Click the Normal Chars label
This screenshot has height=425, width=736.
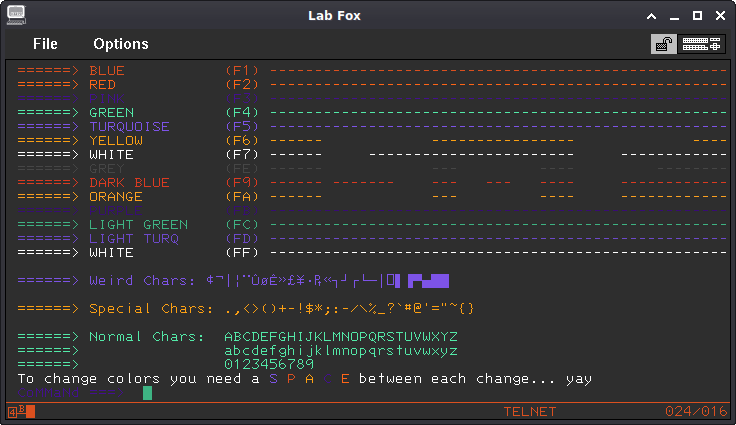(147, 337)
